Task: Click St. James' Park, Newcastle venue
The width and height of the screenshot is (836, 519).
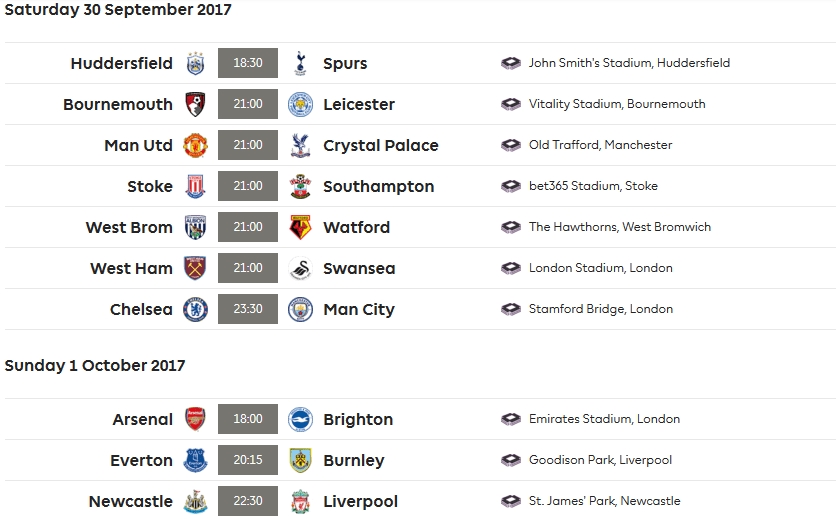Action: (604, 501)
